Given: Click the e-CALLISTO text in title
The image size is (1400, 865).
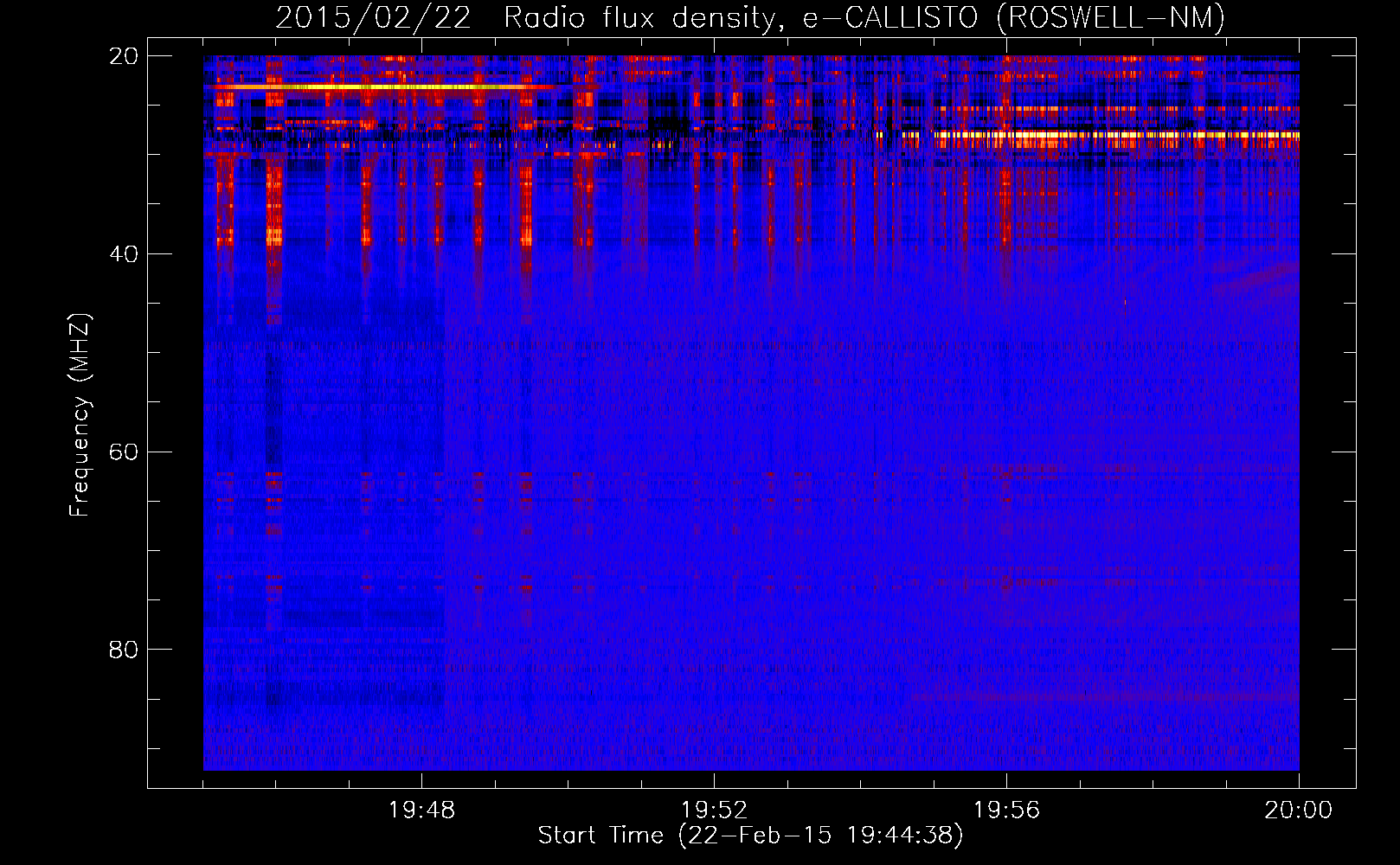Looking at the screenshot, I should 890,18.
